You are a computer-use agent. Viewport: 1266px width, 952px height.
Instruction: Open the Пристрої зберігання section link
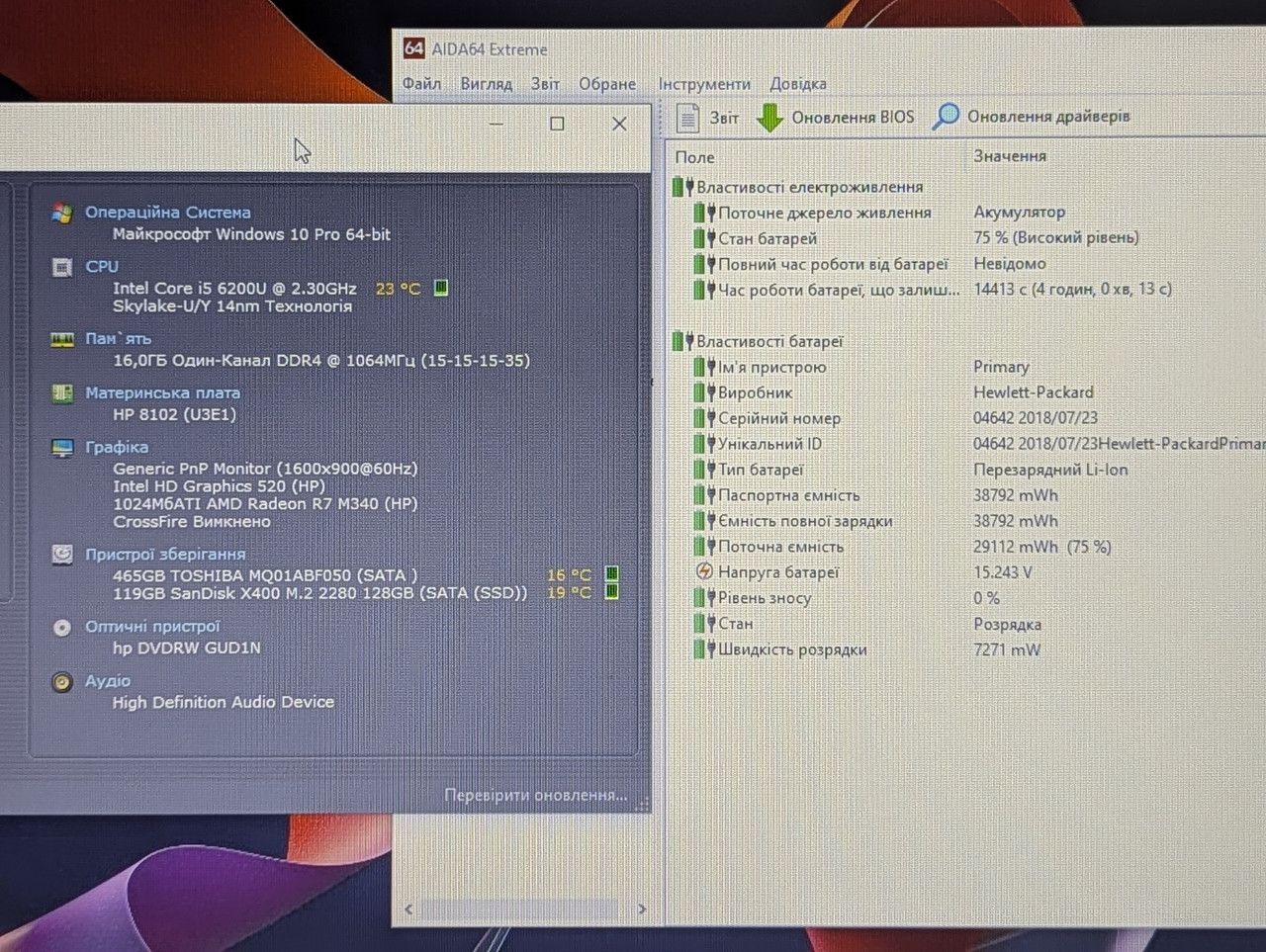tap(165, 555)
